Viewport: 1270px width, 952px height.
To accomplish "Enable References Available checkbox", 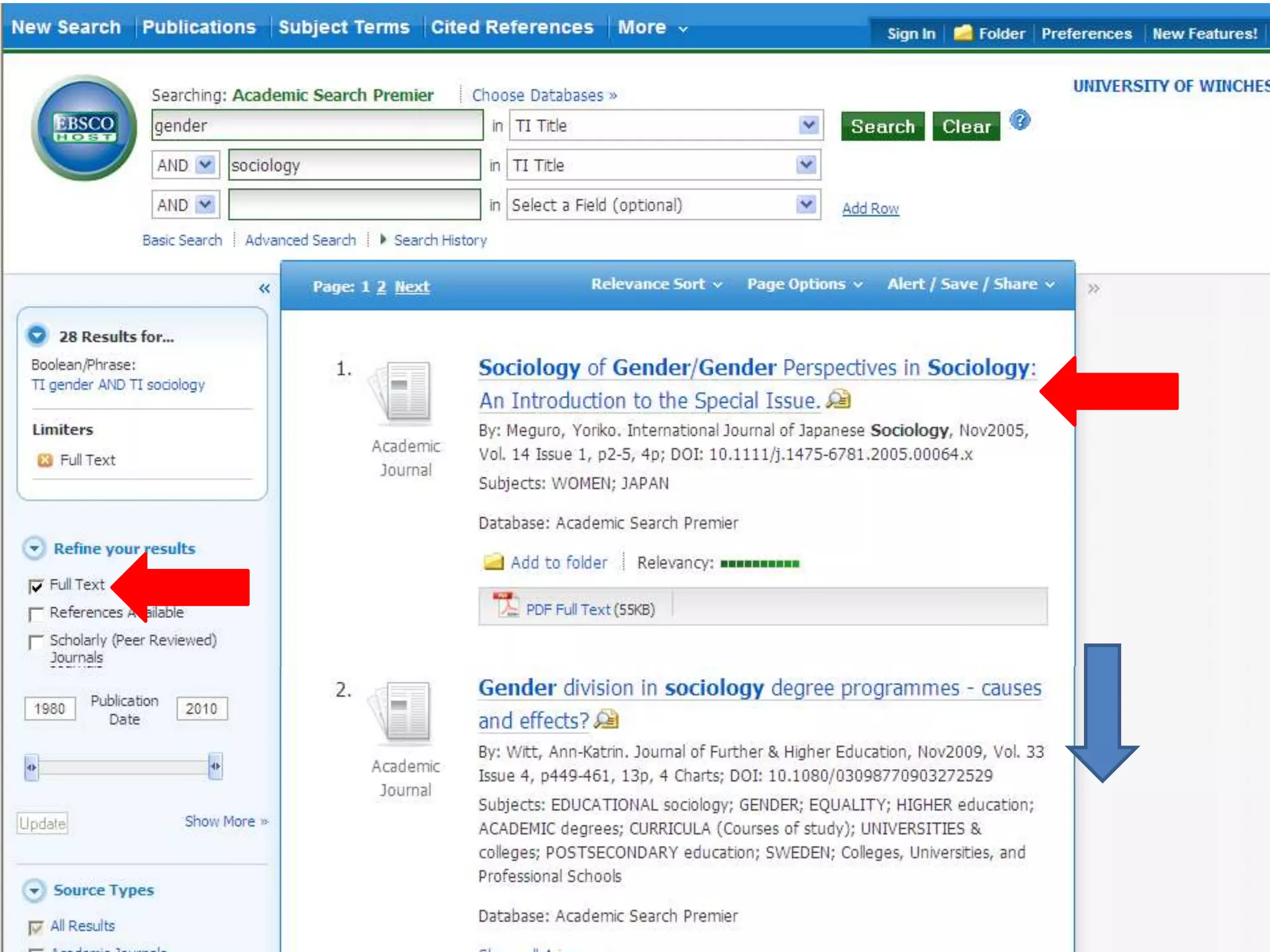I will coord(36,614).
